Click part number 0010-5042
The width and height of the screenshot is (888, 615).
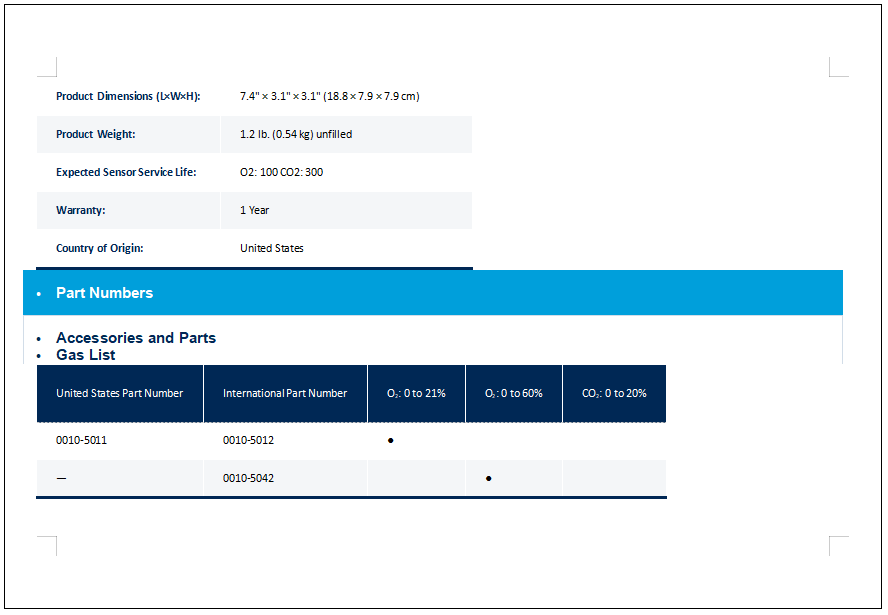(x=249, y=478)
